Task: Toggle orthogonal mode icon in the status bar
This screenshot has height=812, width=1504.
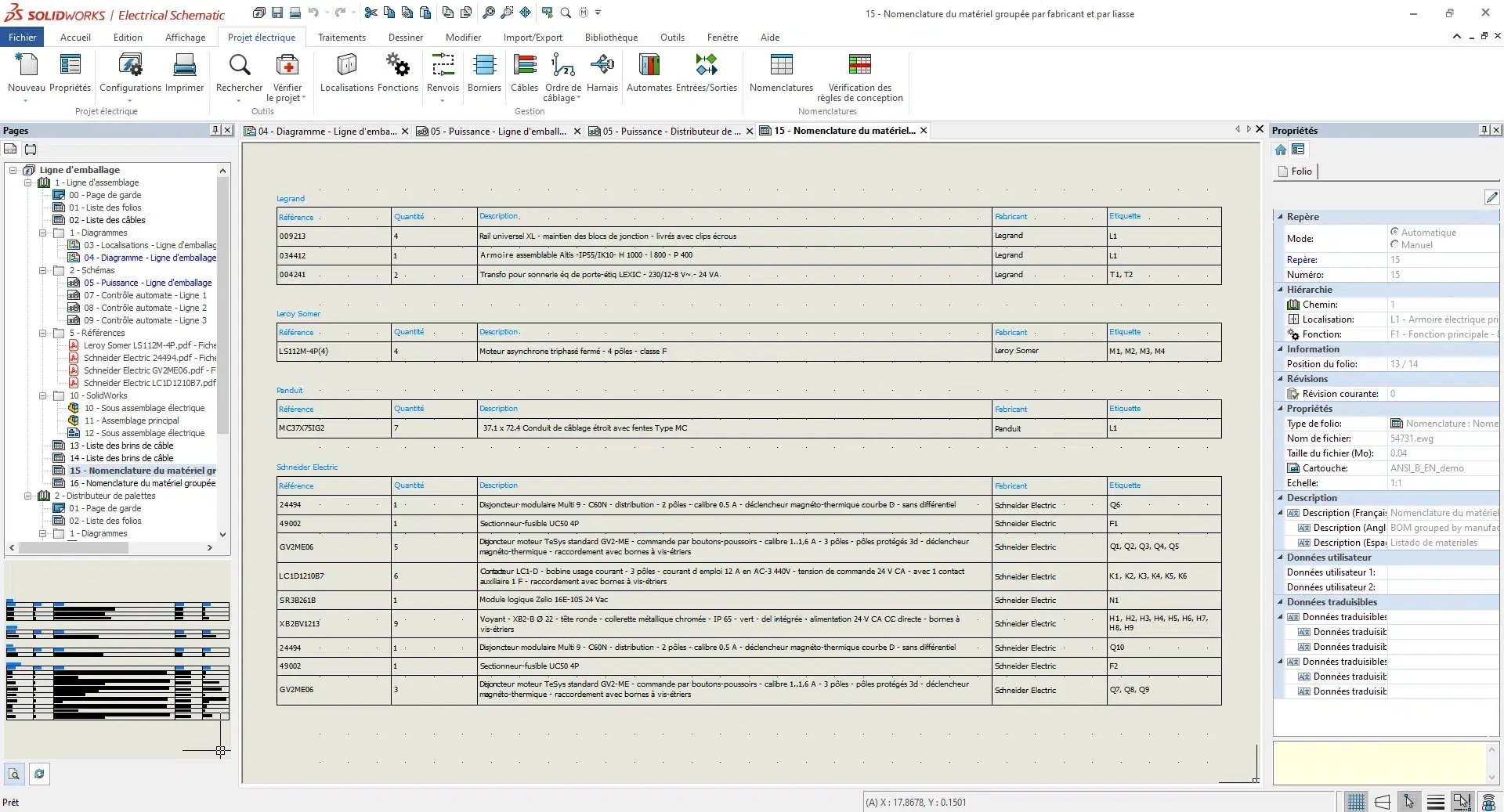Action: coord(1383,802)
